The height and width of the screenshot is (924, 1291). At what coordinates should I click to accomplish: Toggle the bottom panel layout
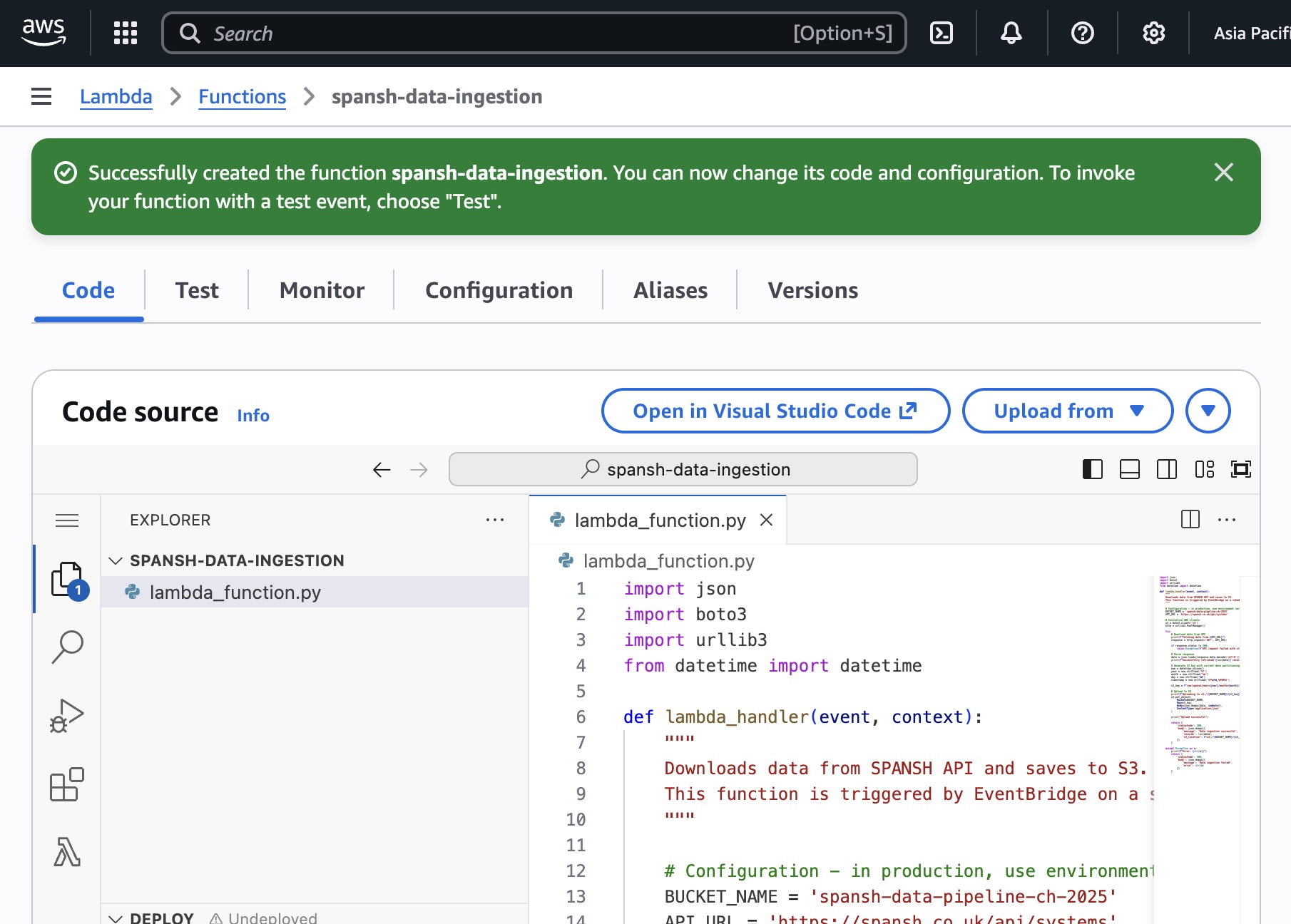(1130, 469)
